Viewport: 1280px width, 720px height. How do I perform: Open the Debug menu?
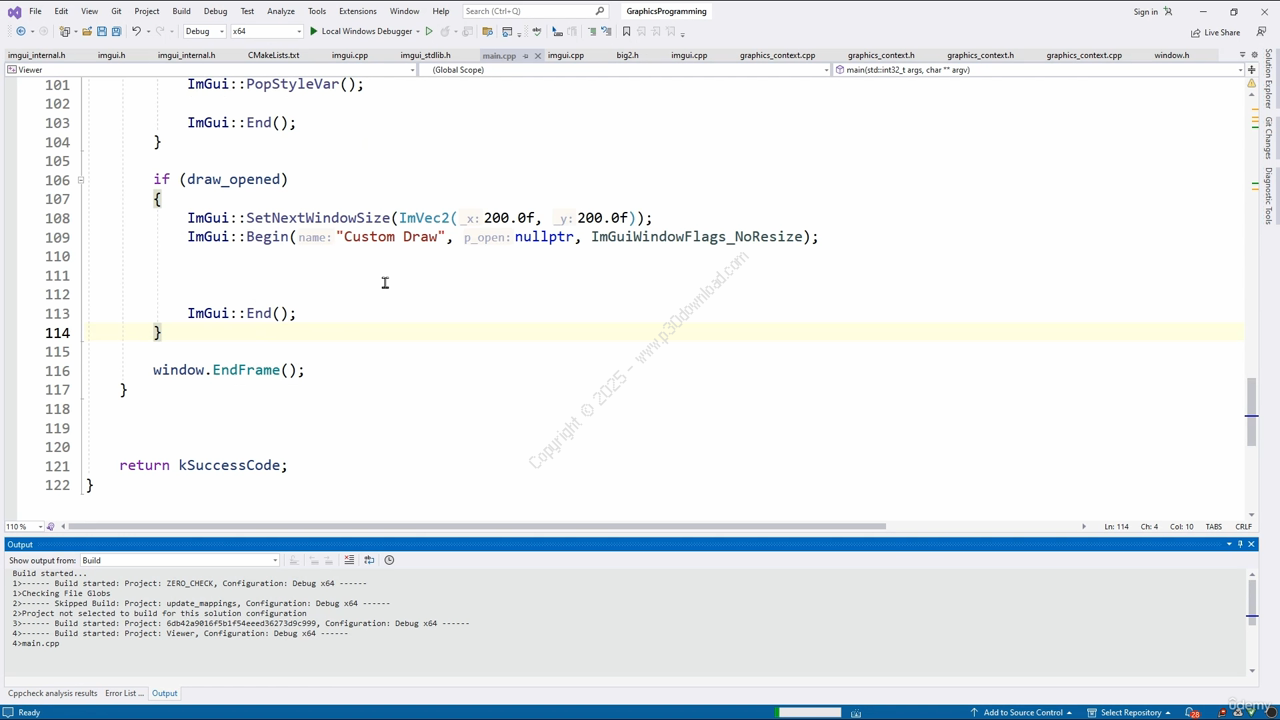215,11
